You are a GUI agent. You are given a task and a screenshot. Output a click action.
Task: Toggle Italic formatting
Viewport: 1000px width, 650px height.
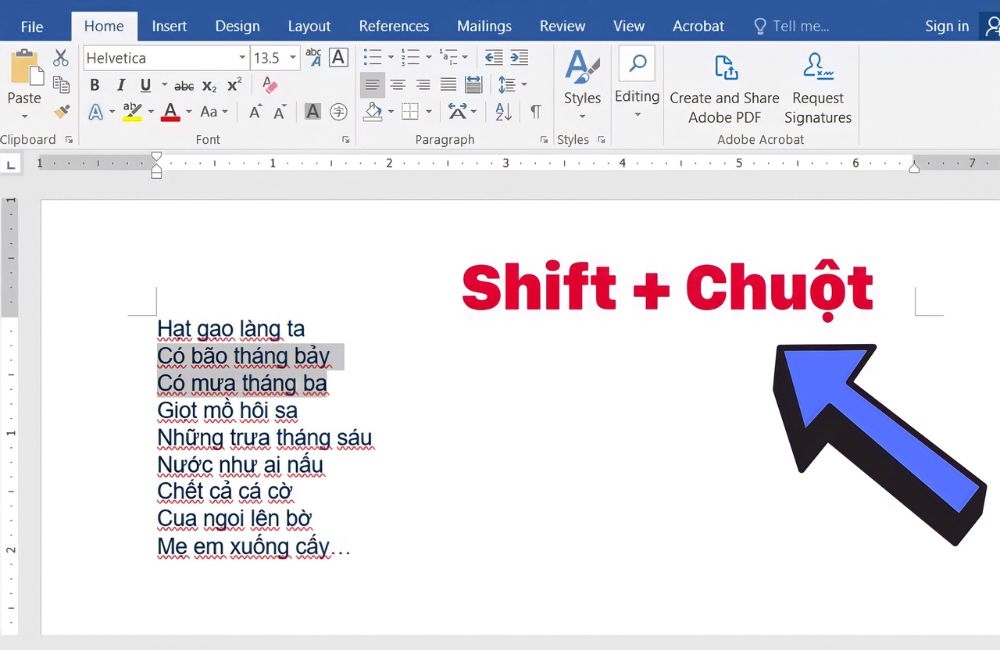click(x=121, y=86)
